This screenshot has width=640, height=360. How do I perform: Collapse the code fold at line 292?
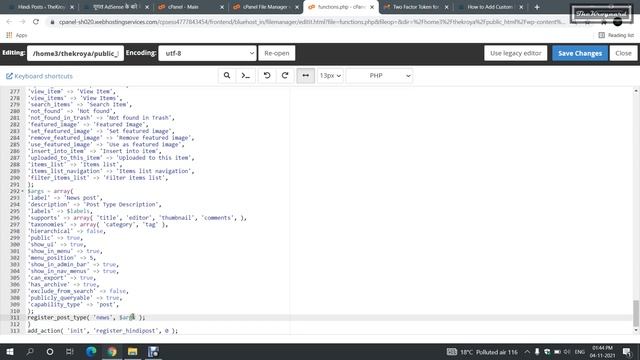coord(23,191)
